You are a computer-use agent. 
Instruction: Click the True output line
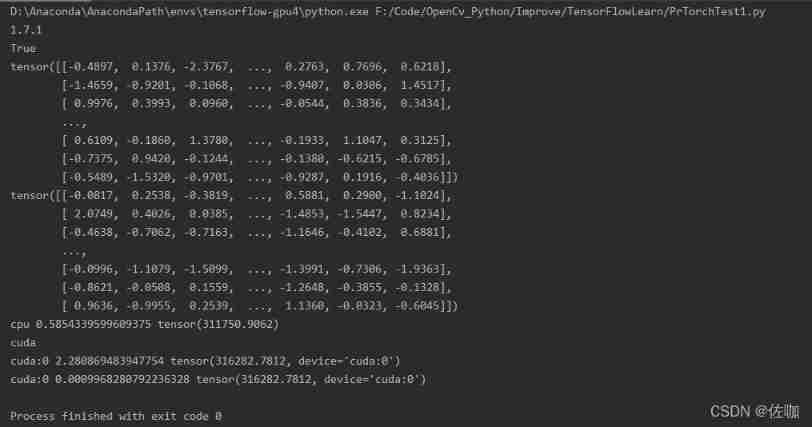(23, 47)
